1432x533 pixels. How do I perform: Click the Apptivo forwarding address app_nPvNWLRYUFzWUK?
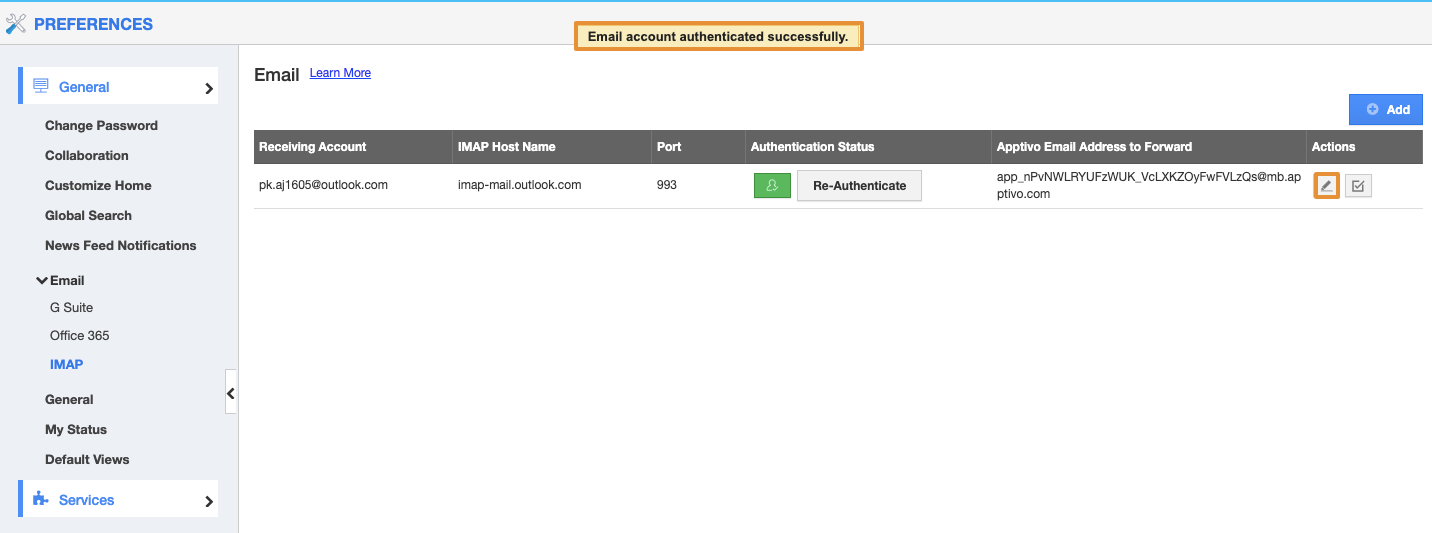point(1147,186)
